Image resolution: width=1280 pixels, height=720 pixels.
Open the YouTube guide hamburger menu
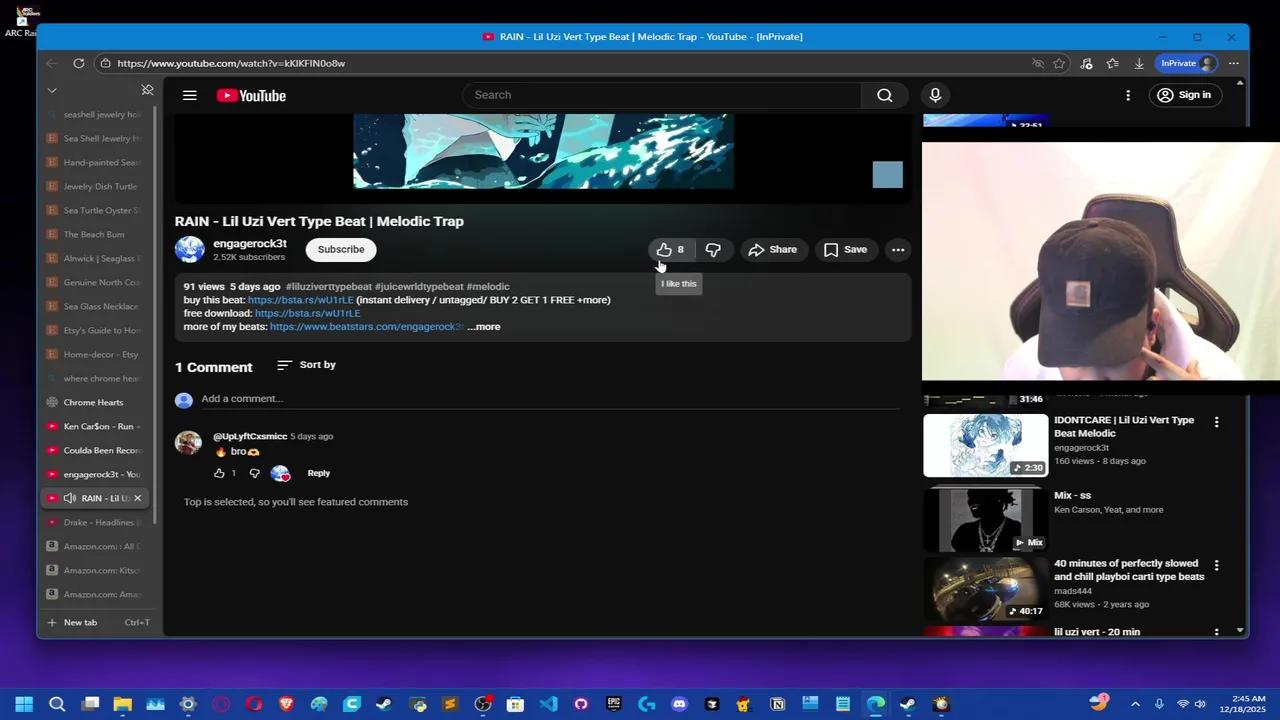click(189, 95)
